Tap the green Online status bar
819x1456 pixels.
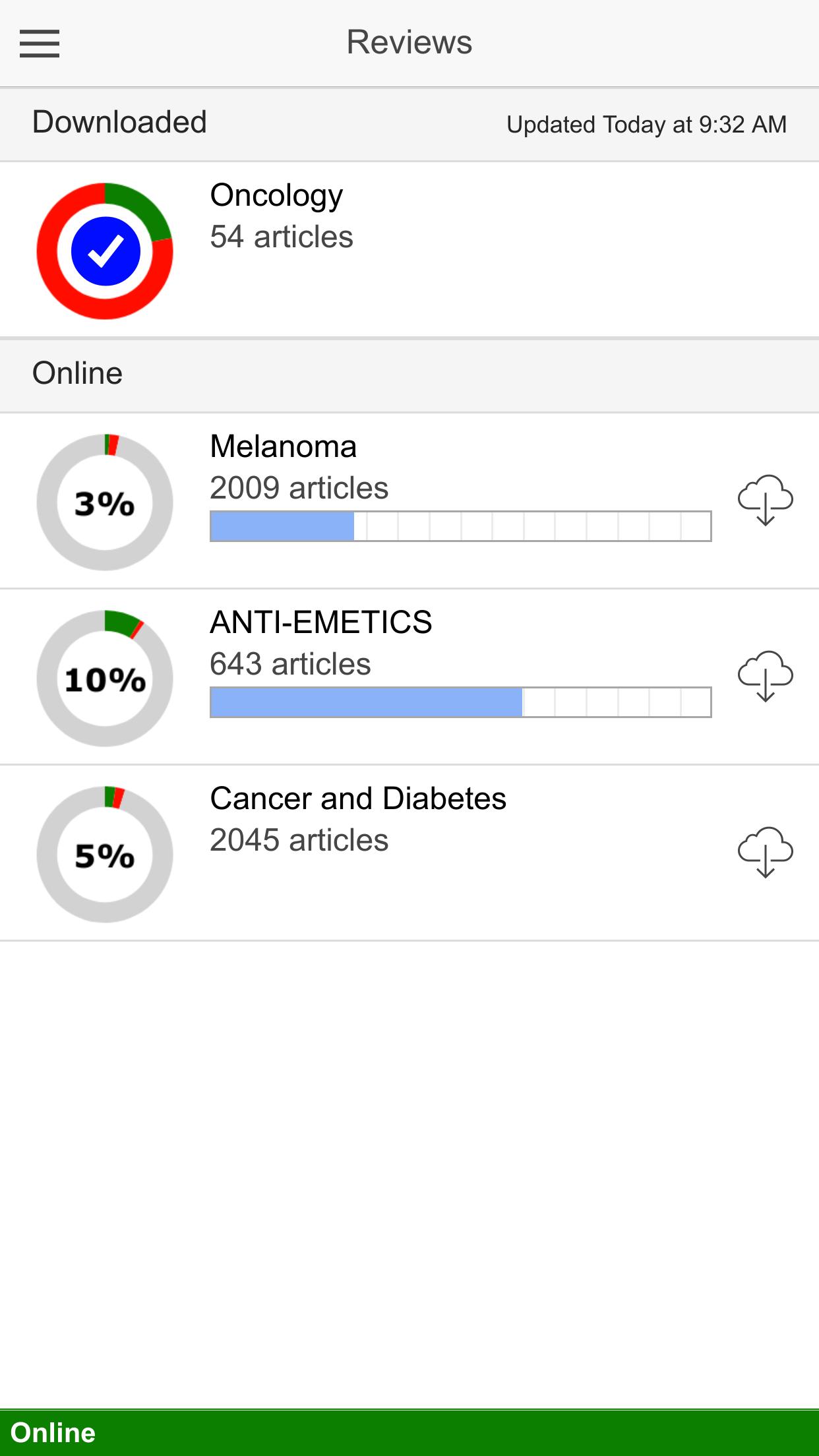[409, 1433]
